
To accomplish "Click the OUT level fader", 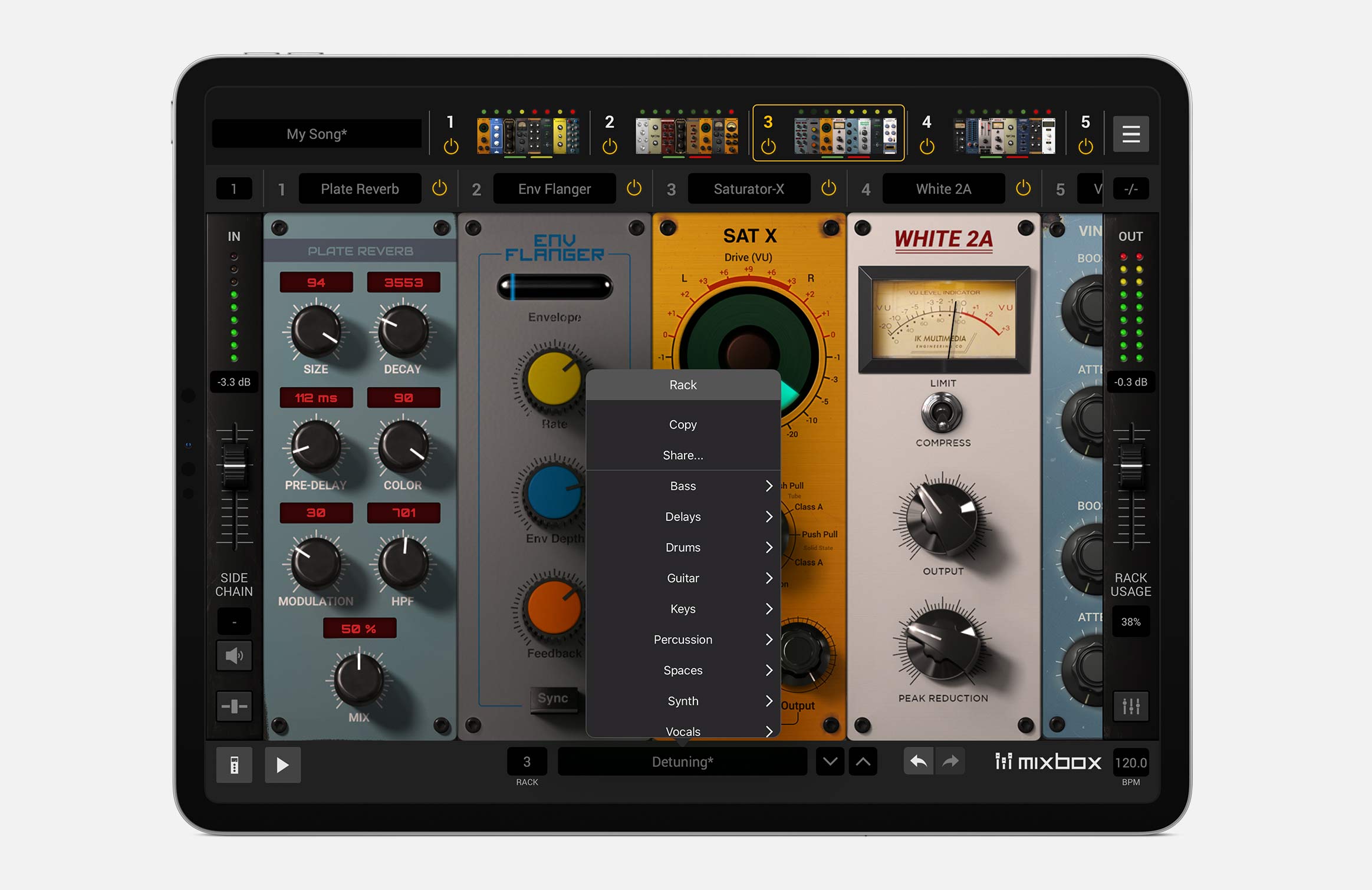I will pos(1130,466).
